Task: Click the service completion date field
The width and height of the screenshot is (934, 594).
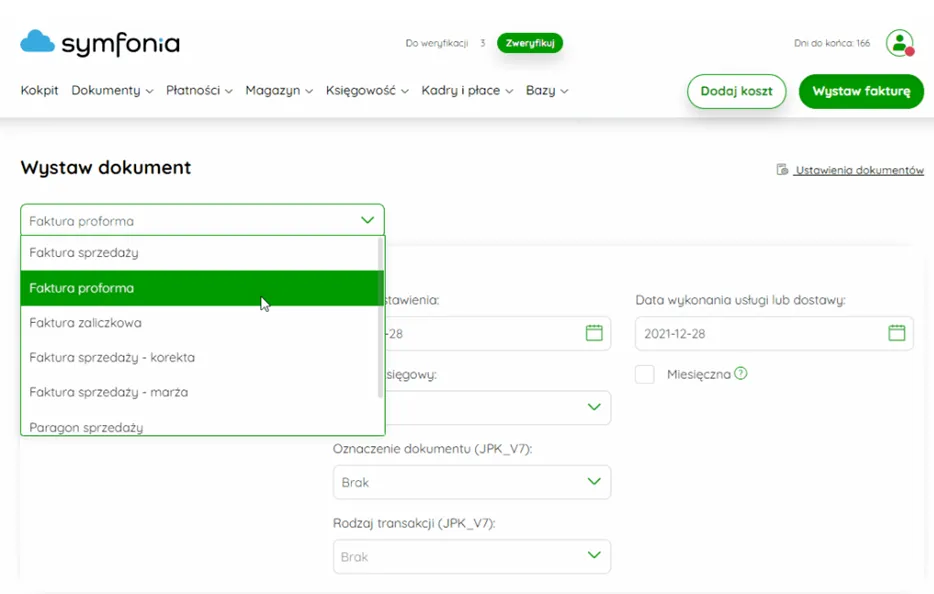Action: tap(760, 333)
